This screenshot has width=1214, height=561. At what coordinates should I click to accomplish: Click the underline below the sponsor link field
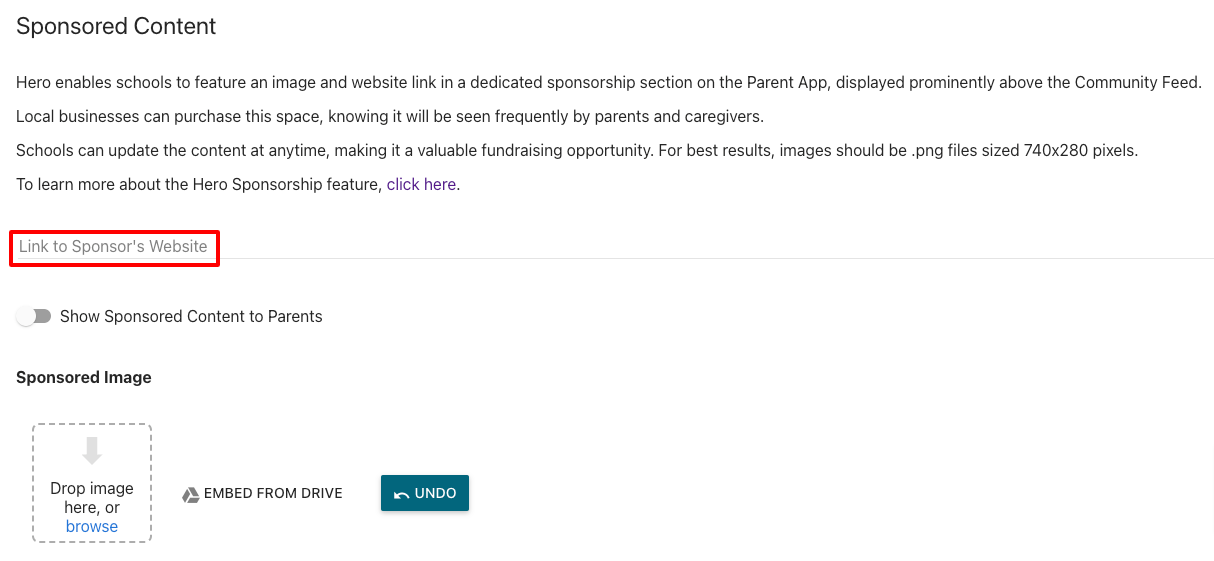(x=614, y=259)
